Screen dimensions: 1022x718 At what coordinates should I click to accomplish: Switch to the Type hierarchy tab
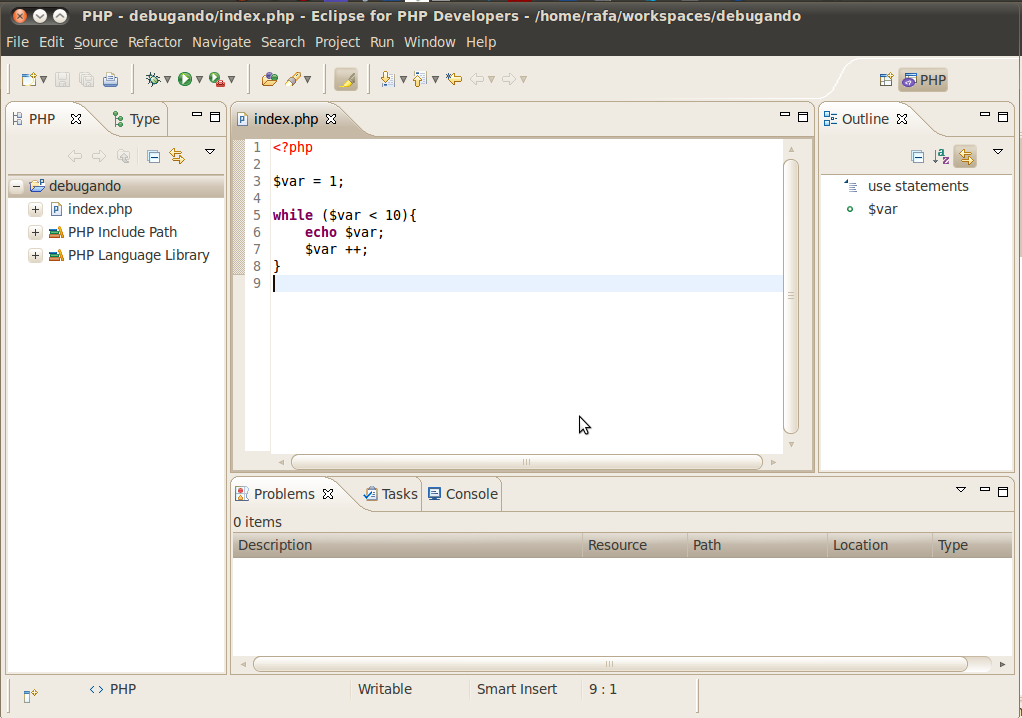pos(136,119)
